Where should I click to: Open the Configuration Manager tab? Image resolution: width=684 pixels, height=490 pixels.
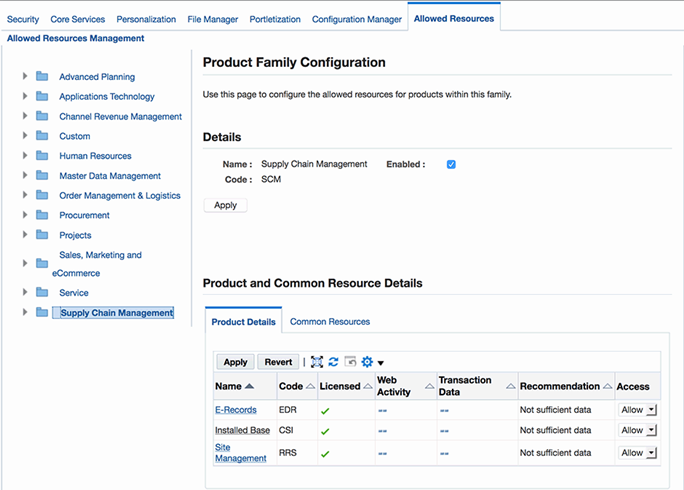coord(355,19)
